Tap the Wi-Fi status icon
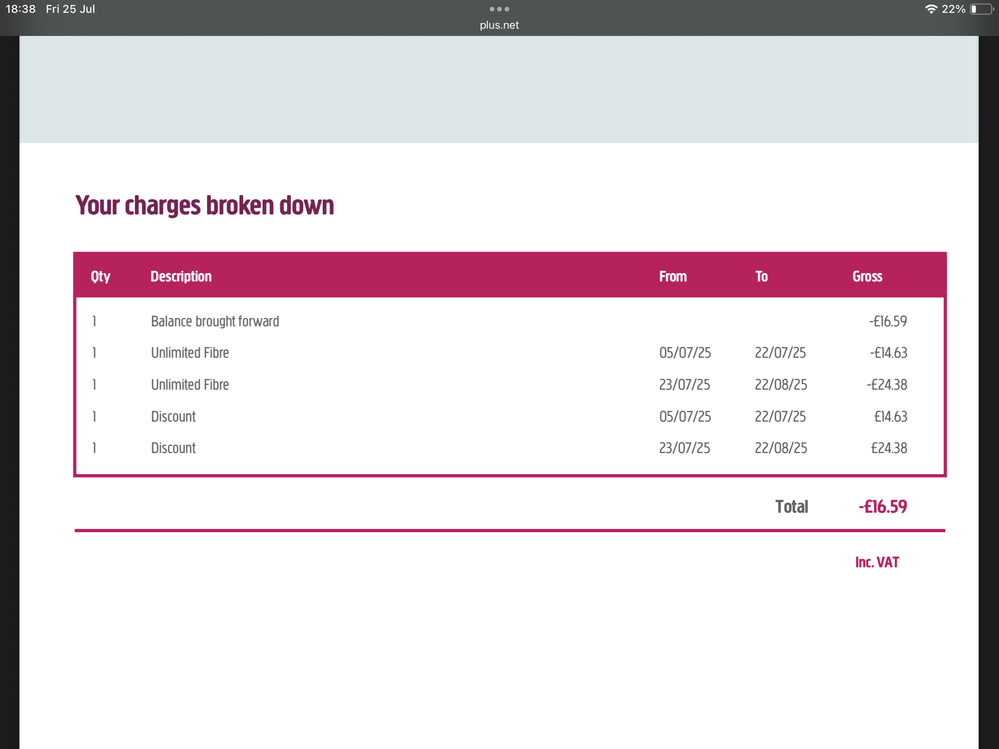The width and height of the screenshot is (999, 749). 931,9
